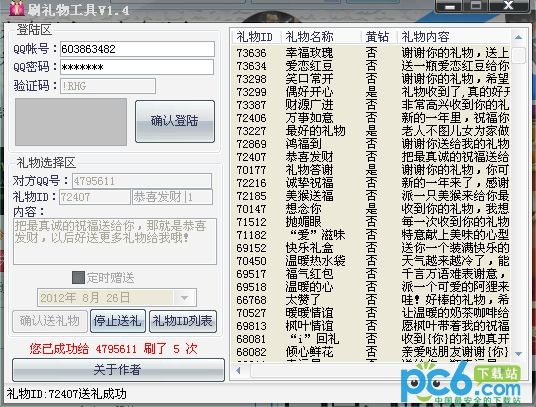
Task: Click the 停止送礼 button
Action: point(118,321)
